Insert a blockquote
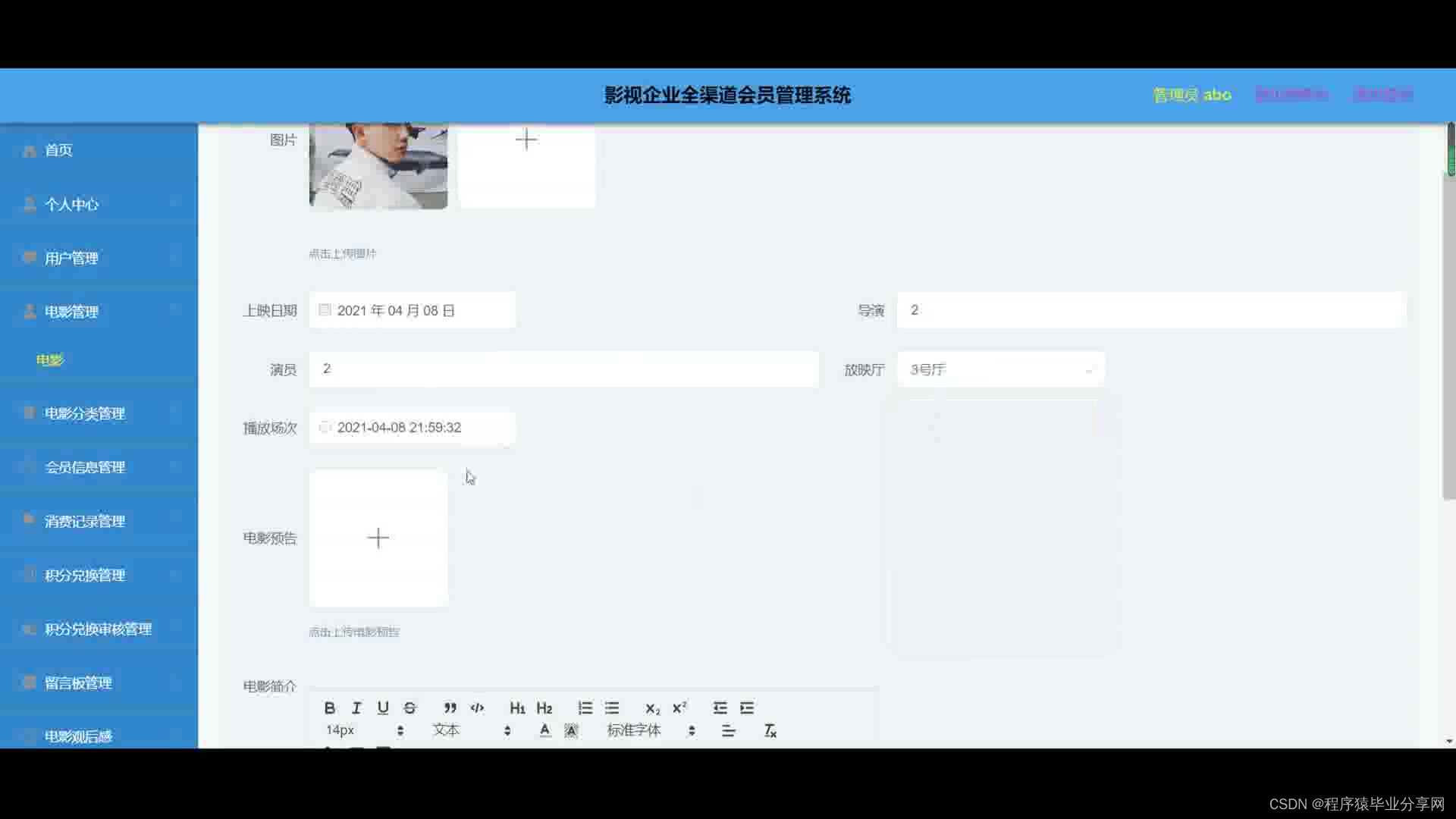 tap(450, 708)
